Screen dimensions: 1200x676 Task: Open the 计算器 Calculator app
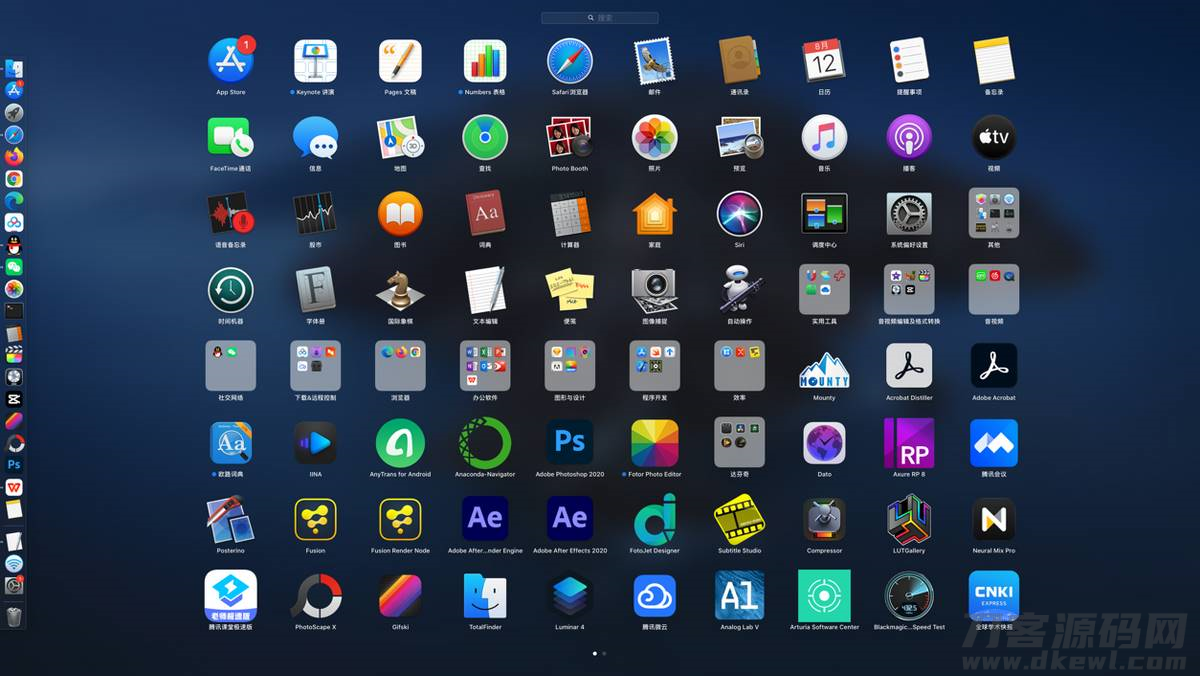[570, 214]
